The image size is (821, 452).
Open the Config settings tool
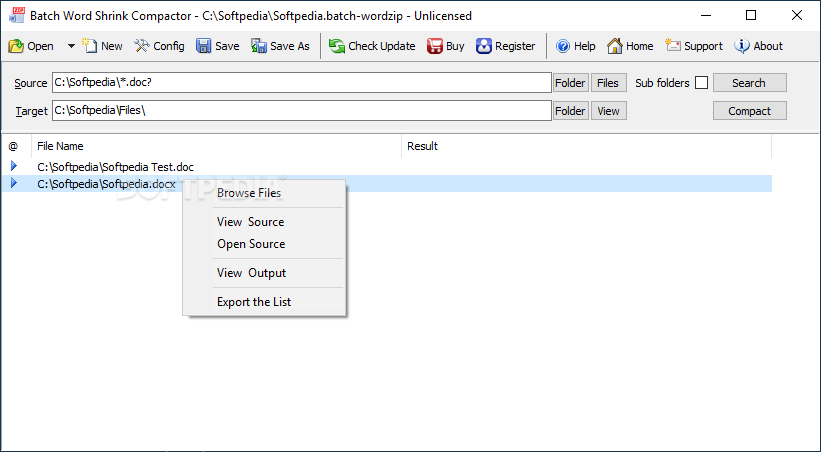click(x=159, y=46)
